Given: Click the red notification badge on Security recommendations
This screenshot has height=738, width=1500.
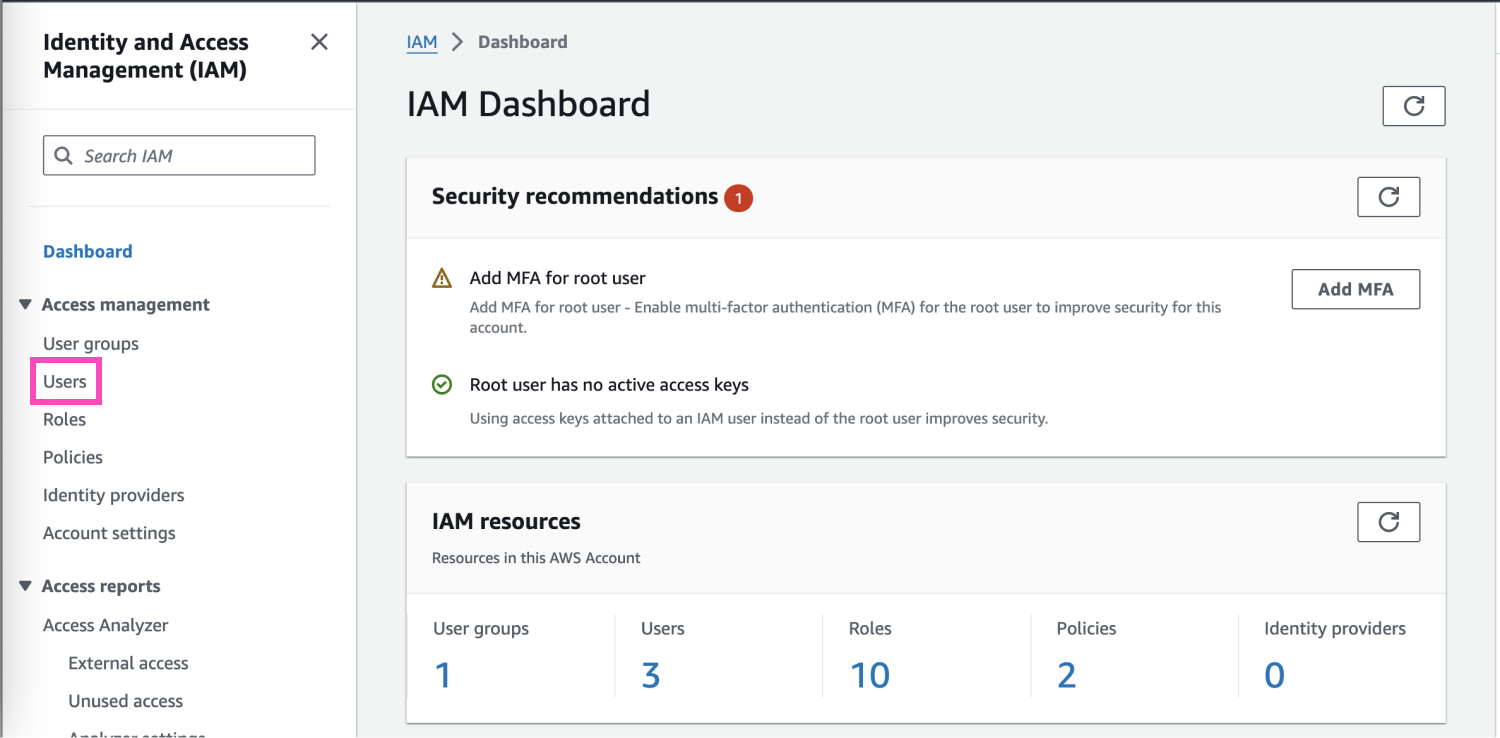Looking at the screenshot, I should point(739,197).
